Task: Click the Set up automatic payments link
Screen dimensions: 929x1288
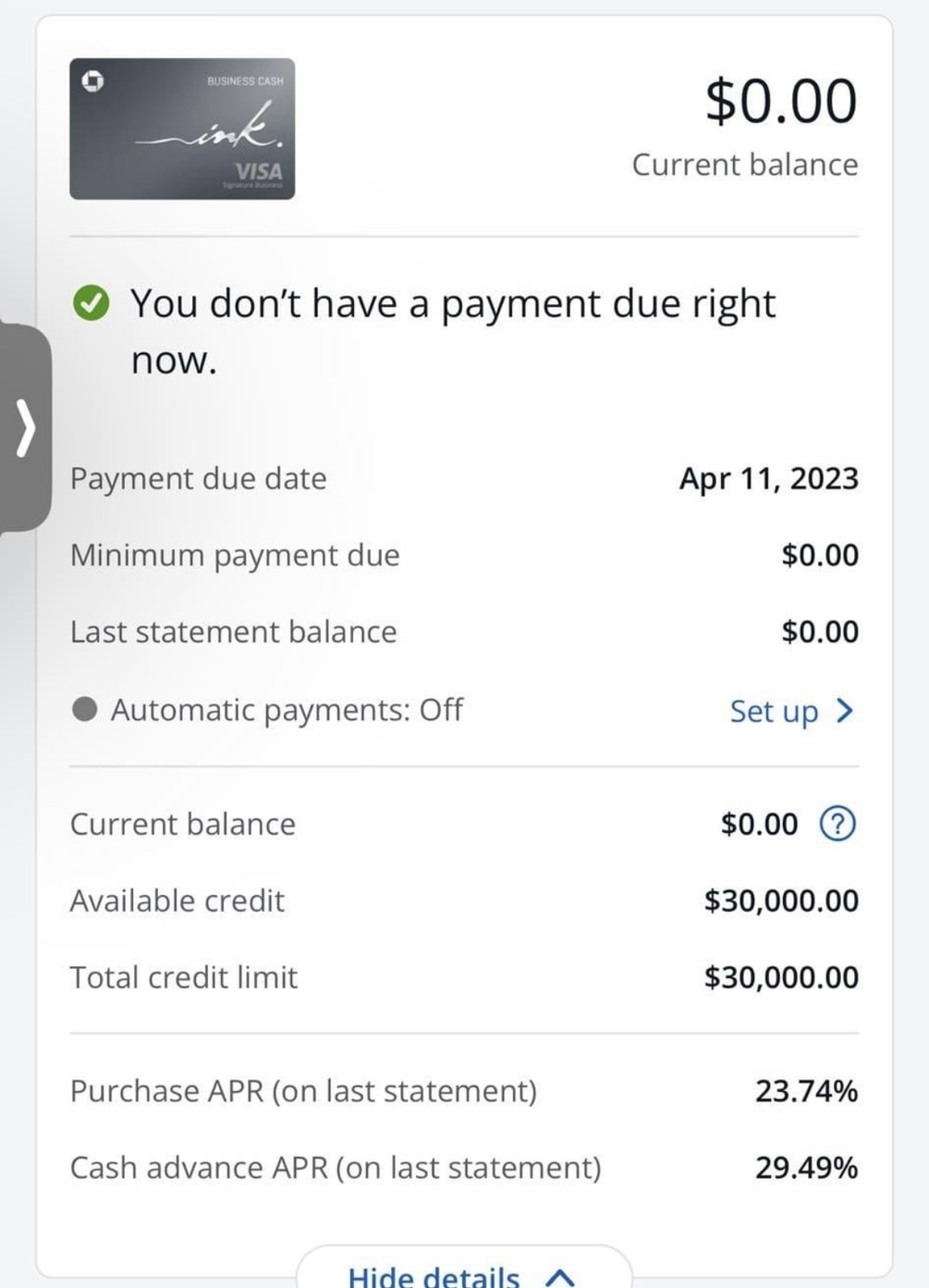Action: click(774, 711)
